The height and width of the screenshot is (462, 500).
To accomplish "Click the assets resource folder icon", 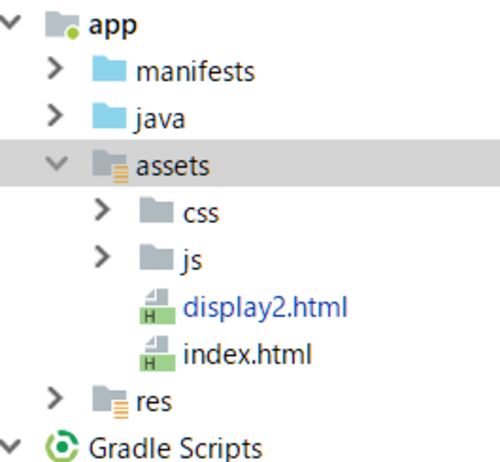I will click(x=110, y=166).
